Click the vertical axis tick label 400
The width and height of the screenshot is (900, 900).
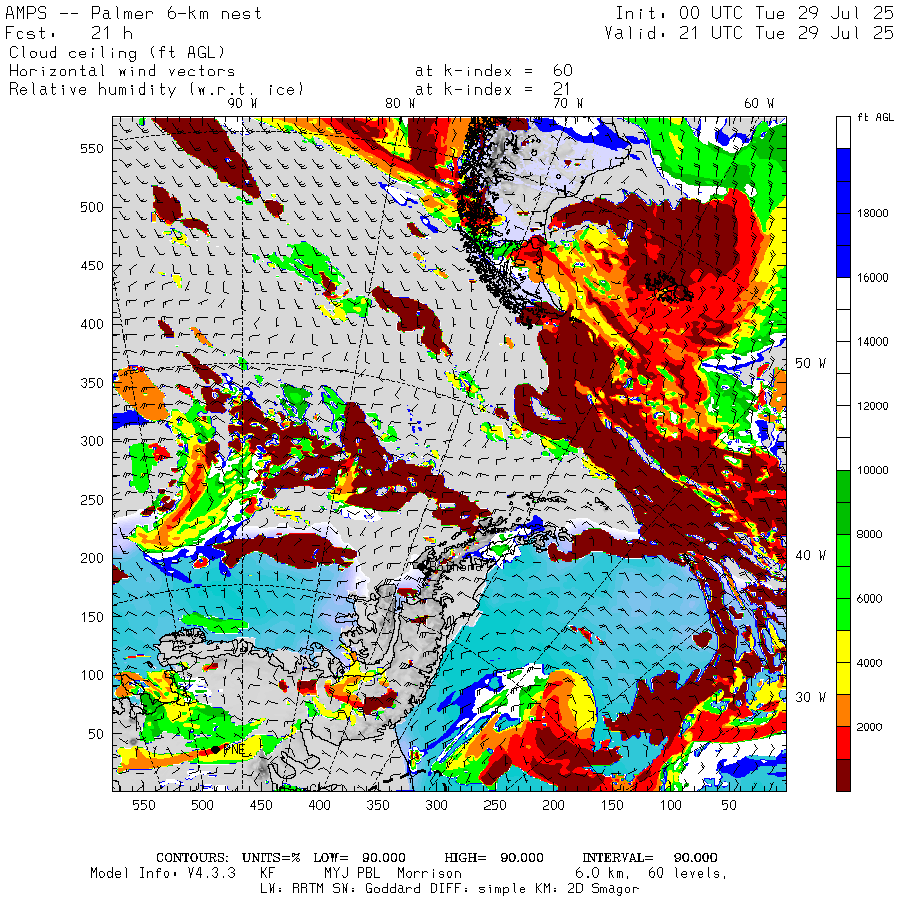(92, 324)
